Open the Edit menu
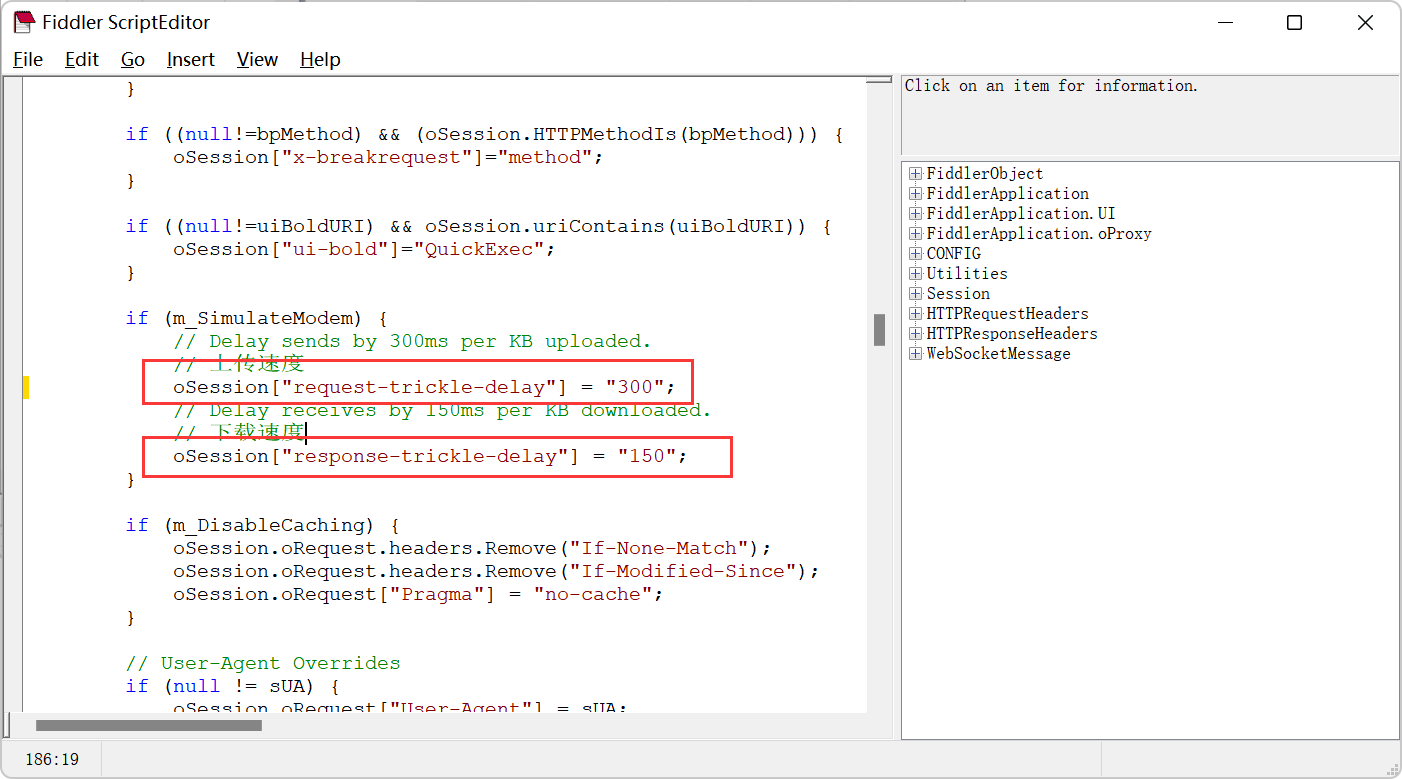This screenshot has width=1402, height=779. click(x=82, y=60)
